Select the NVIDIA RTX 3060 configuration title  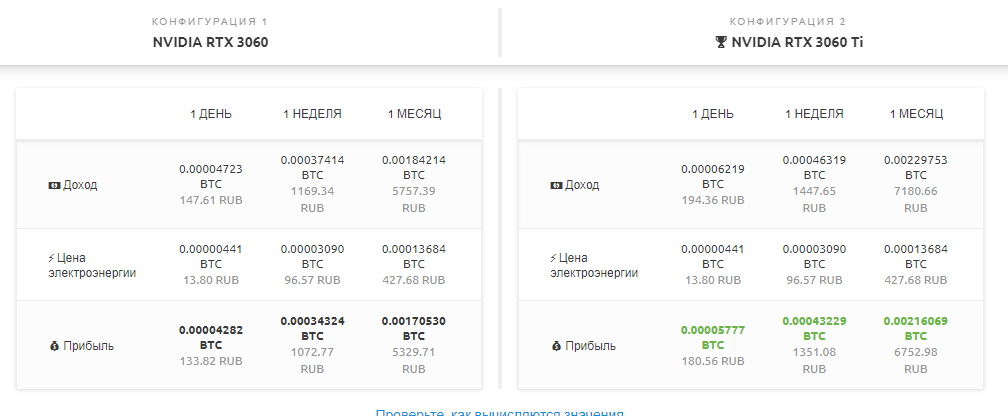click(x=210, y=42)
